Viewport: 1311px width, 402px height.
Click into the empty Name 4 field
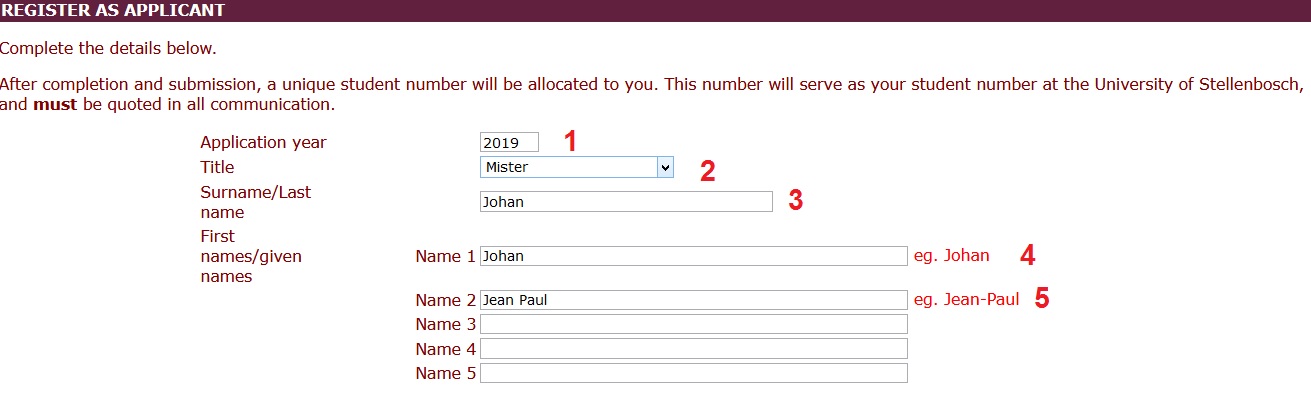(x=693, y=349)
